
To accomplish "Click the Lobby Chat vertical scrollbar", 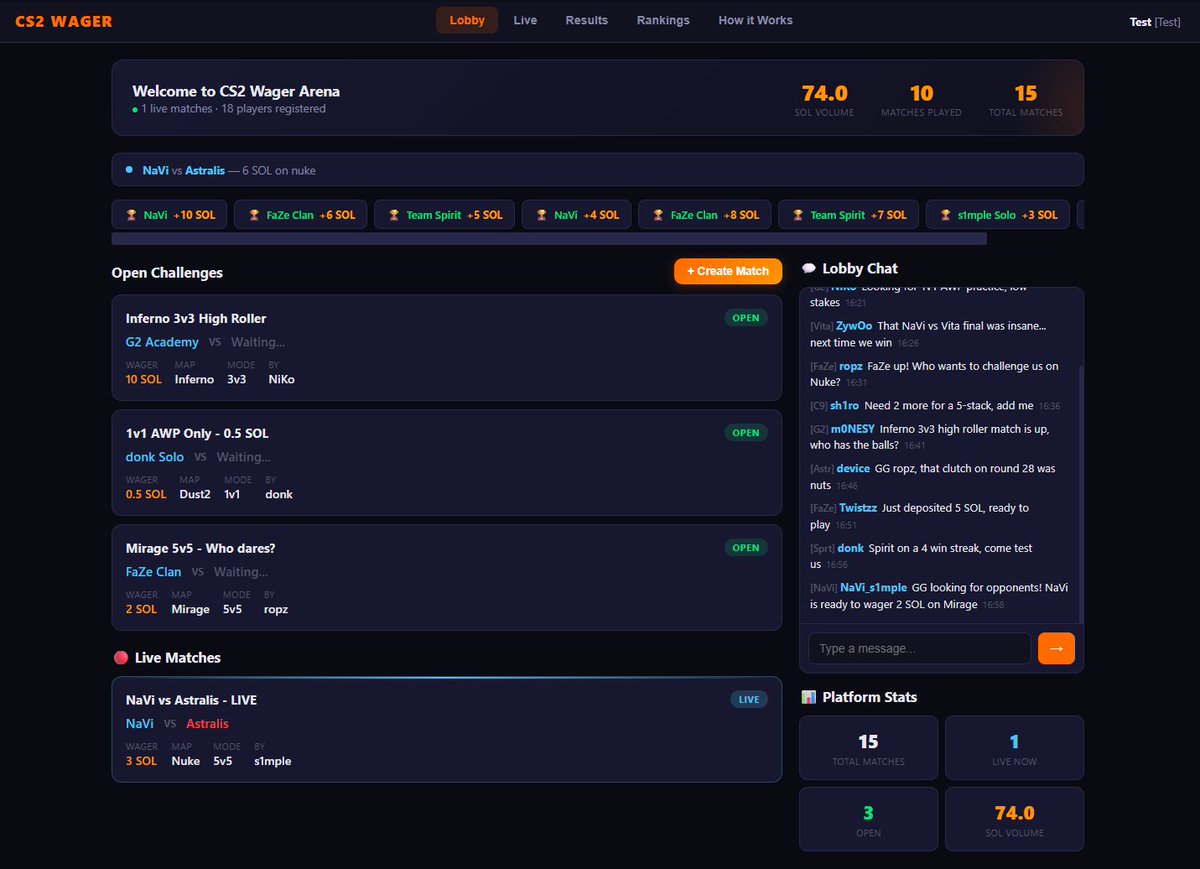I will (x=1079, y=492).
